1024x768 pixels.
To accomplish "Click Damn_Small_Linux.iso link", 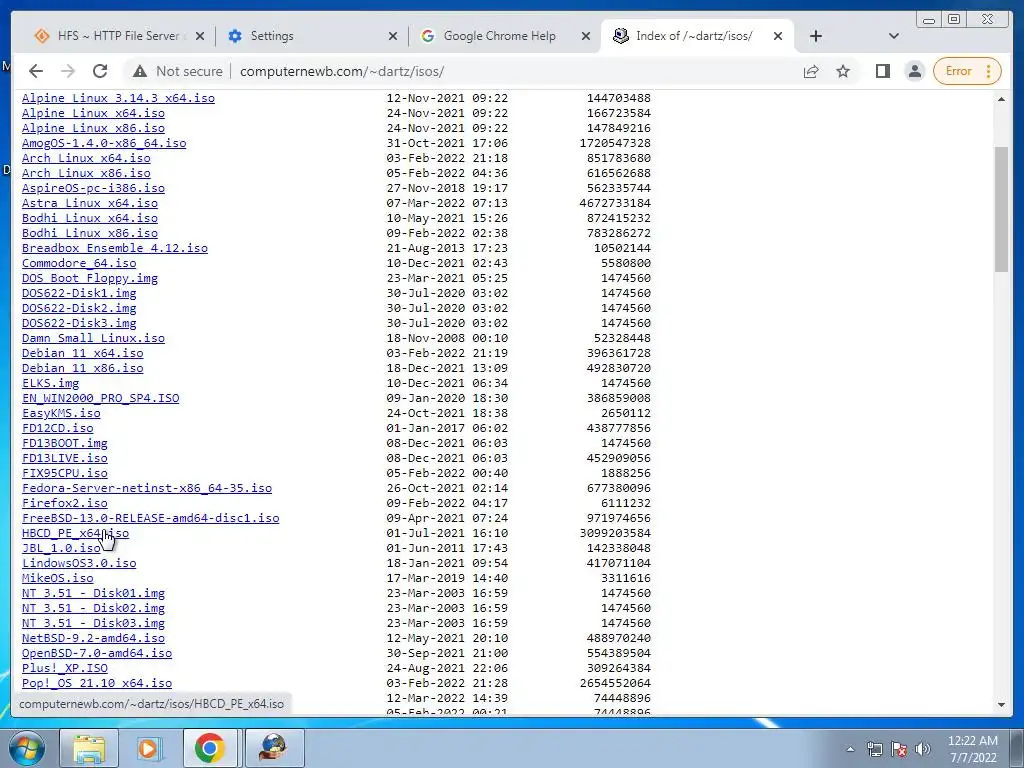I will 93,338.
